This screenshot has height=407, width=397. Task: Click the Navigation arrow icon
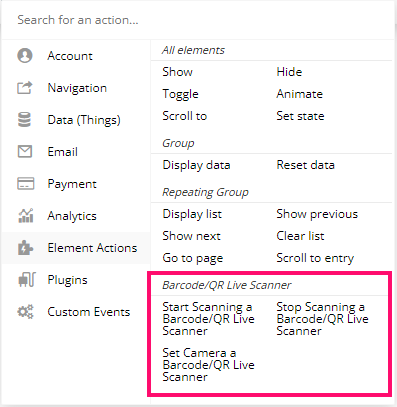click(x=25, y=88)
